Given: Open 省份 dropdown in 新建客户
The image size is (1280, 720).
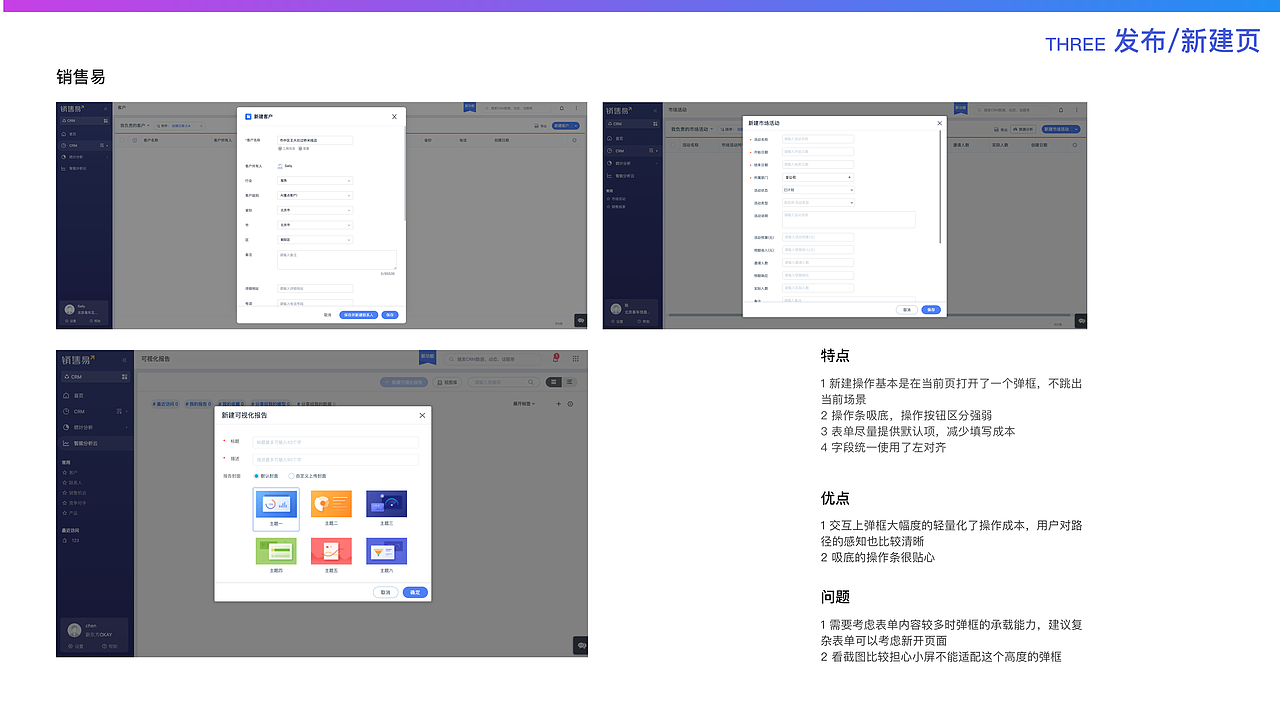Looking at the screenshot, I should pyautogui.click(x=315, y=211).
